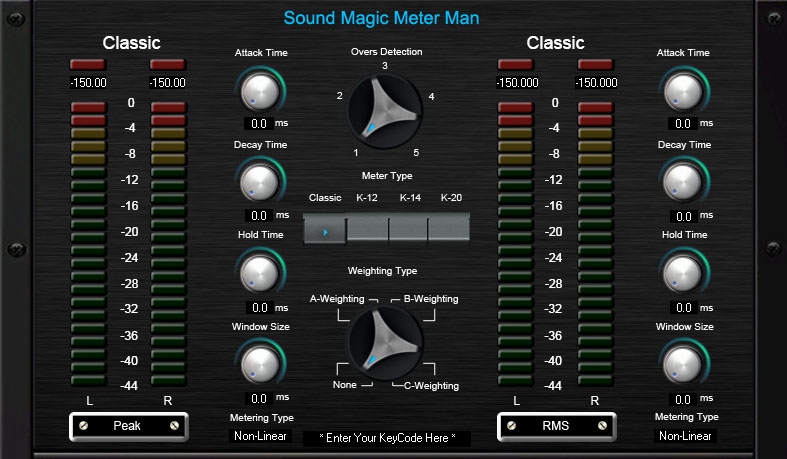Click the right panel Window Size knob
Image resolution: width=787 pixels, height=459 pixels.
[x=683, y=365]
